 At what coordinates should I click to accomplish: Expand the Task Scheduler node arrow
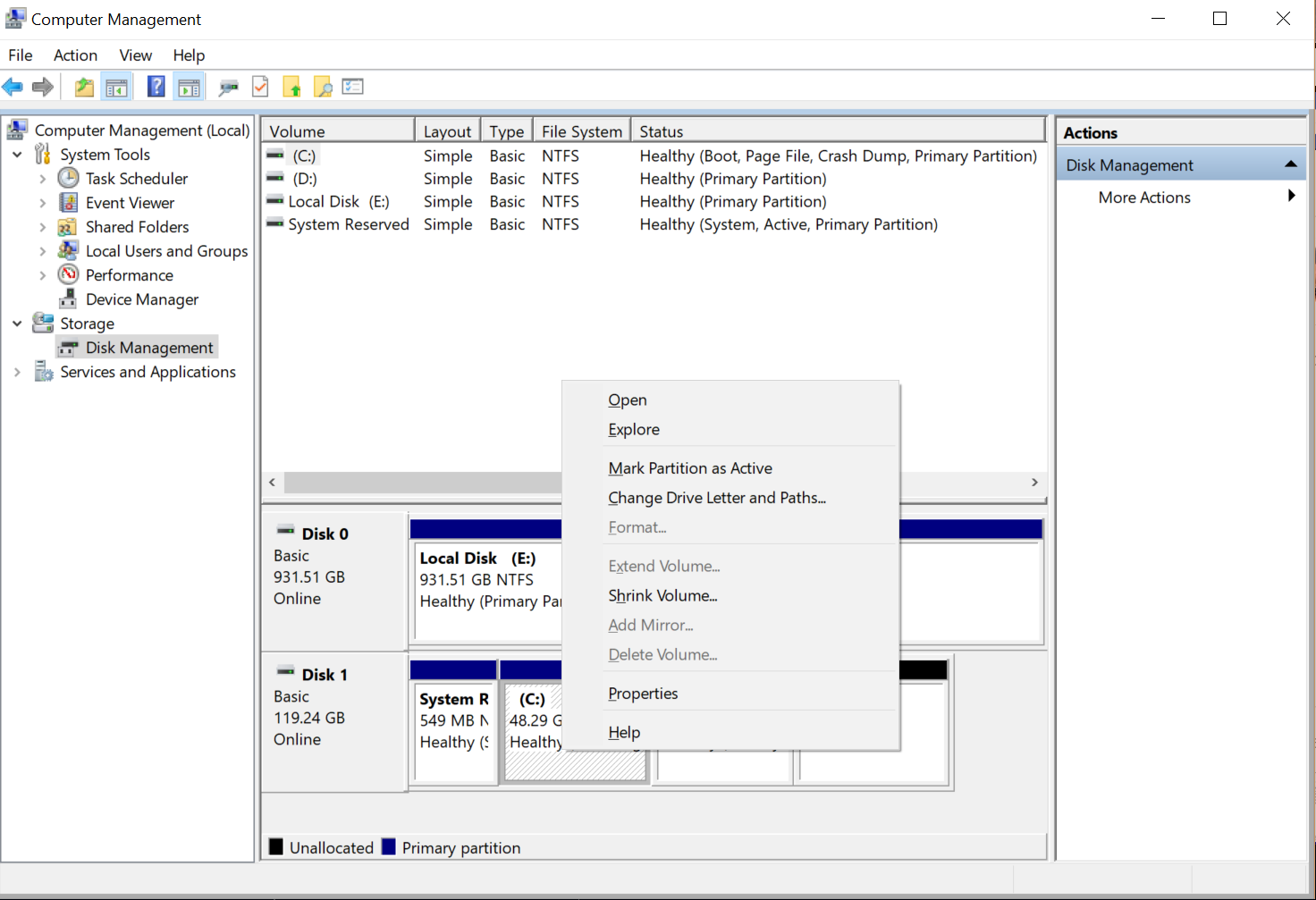coord(42,179)
